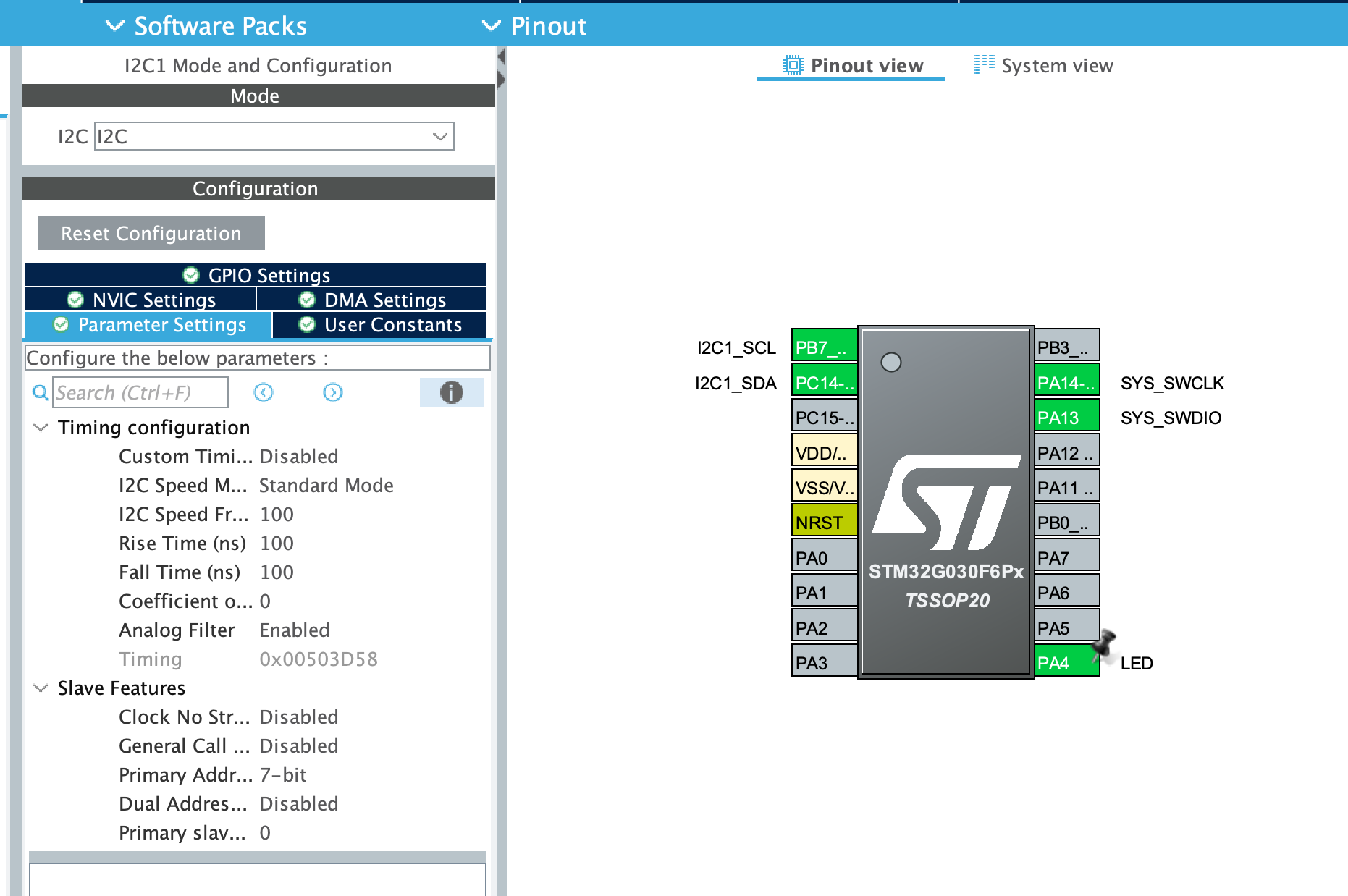Click the NRST pin on the chip diagram
This screenshot has height=896, width=1348.
823,520
